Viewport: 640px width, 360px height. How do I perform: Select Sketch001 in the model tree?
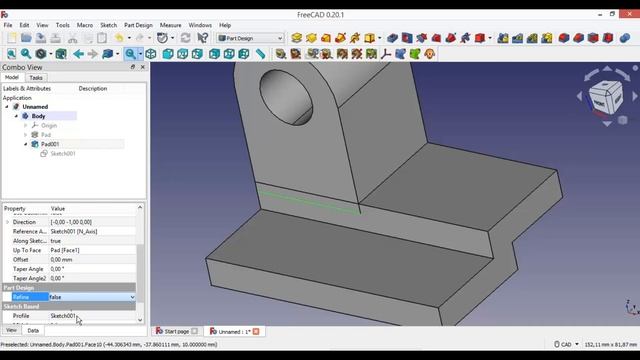(x=63, y=153)
